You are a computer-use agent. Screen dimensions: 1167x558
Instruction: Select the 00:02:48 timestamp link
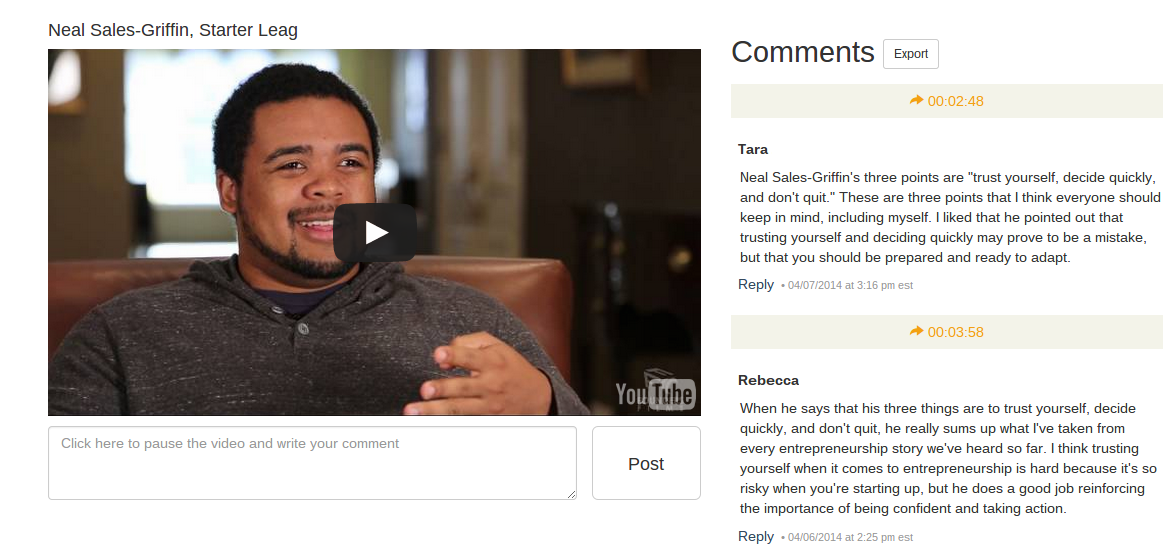(x=956, y=101)
